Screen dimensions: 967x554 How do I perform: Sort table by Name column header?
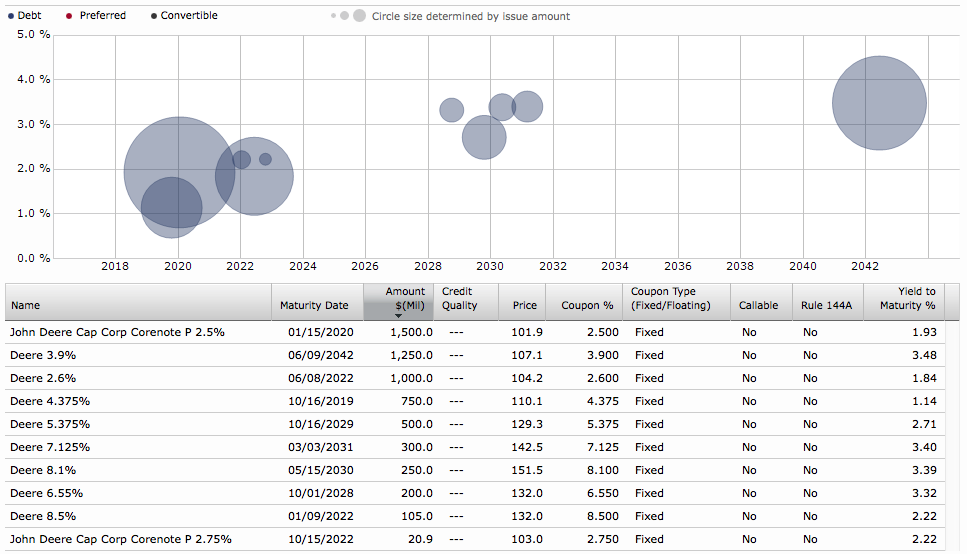click(138, 302)
